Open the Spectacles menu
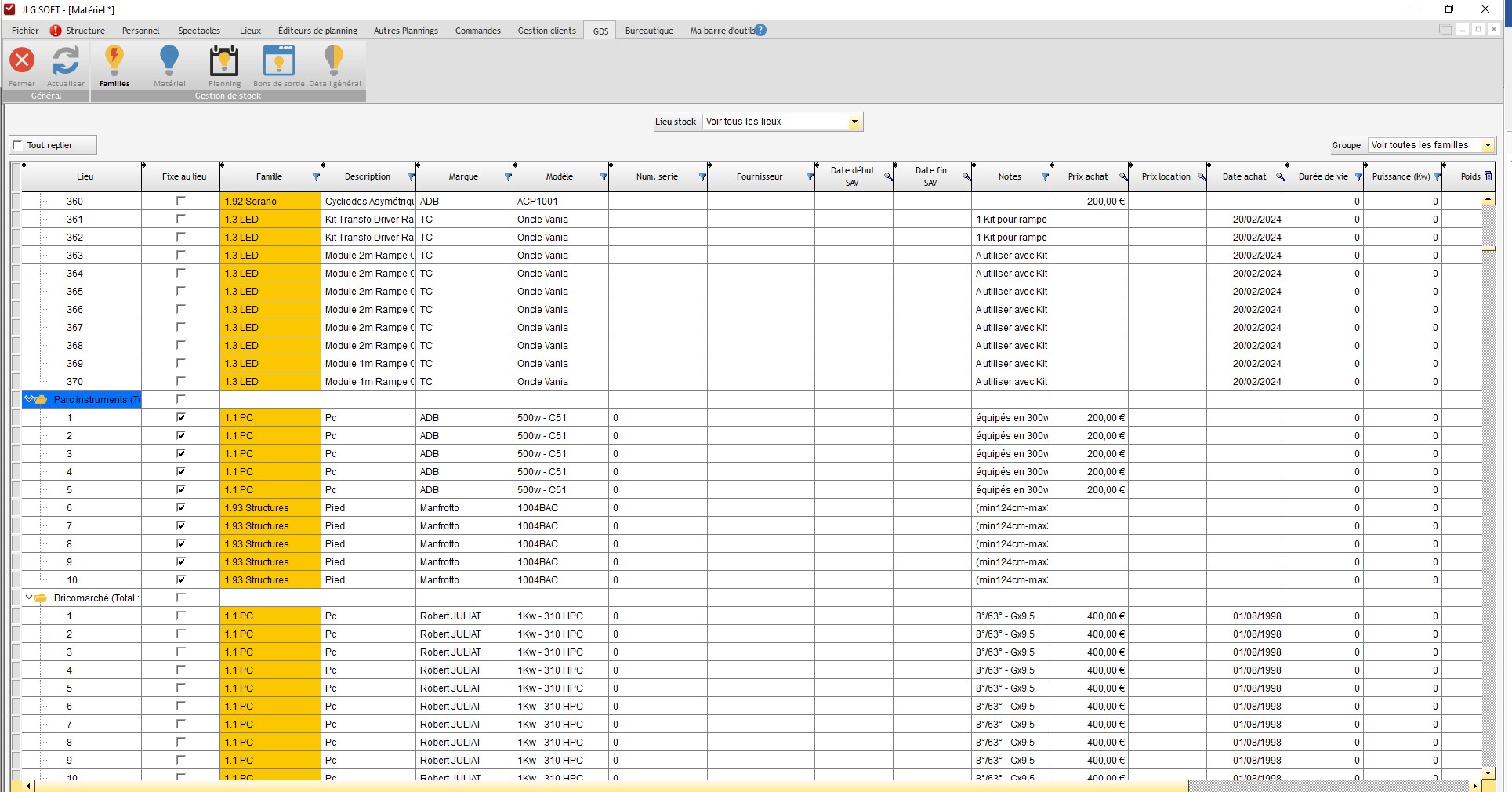This screenshot has height=792, width=1512. click(199, 31)
